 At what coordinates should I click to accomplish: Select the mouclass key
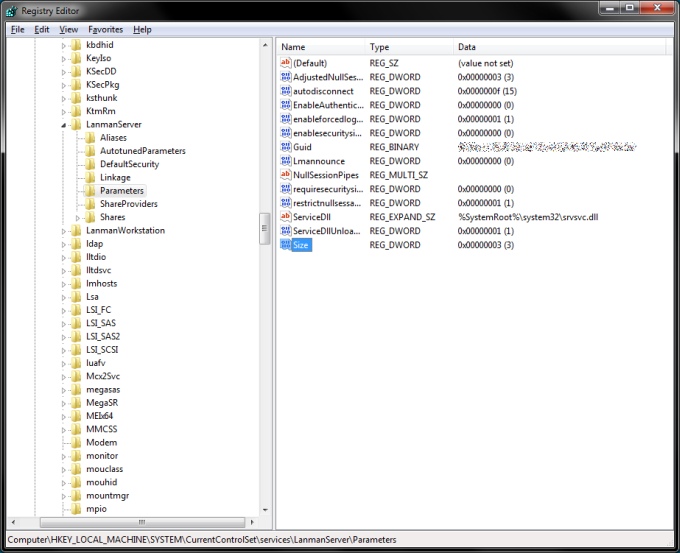pyautogui.click(x=105, y=469)
